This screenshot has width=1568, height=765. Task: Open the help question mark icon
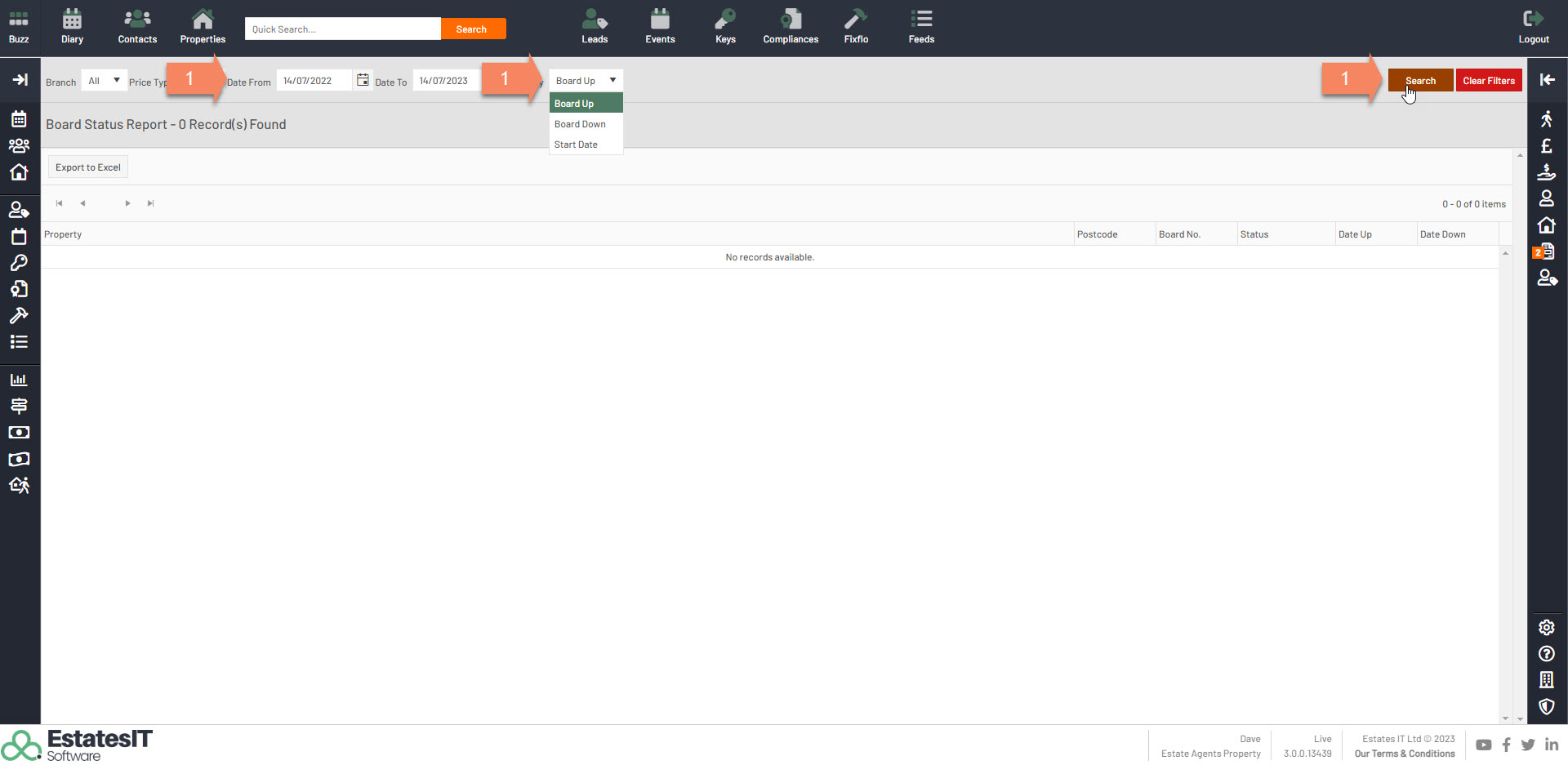(1547, 654)
